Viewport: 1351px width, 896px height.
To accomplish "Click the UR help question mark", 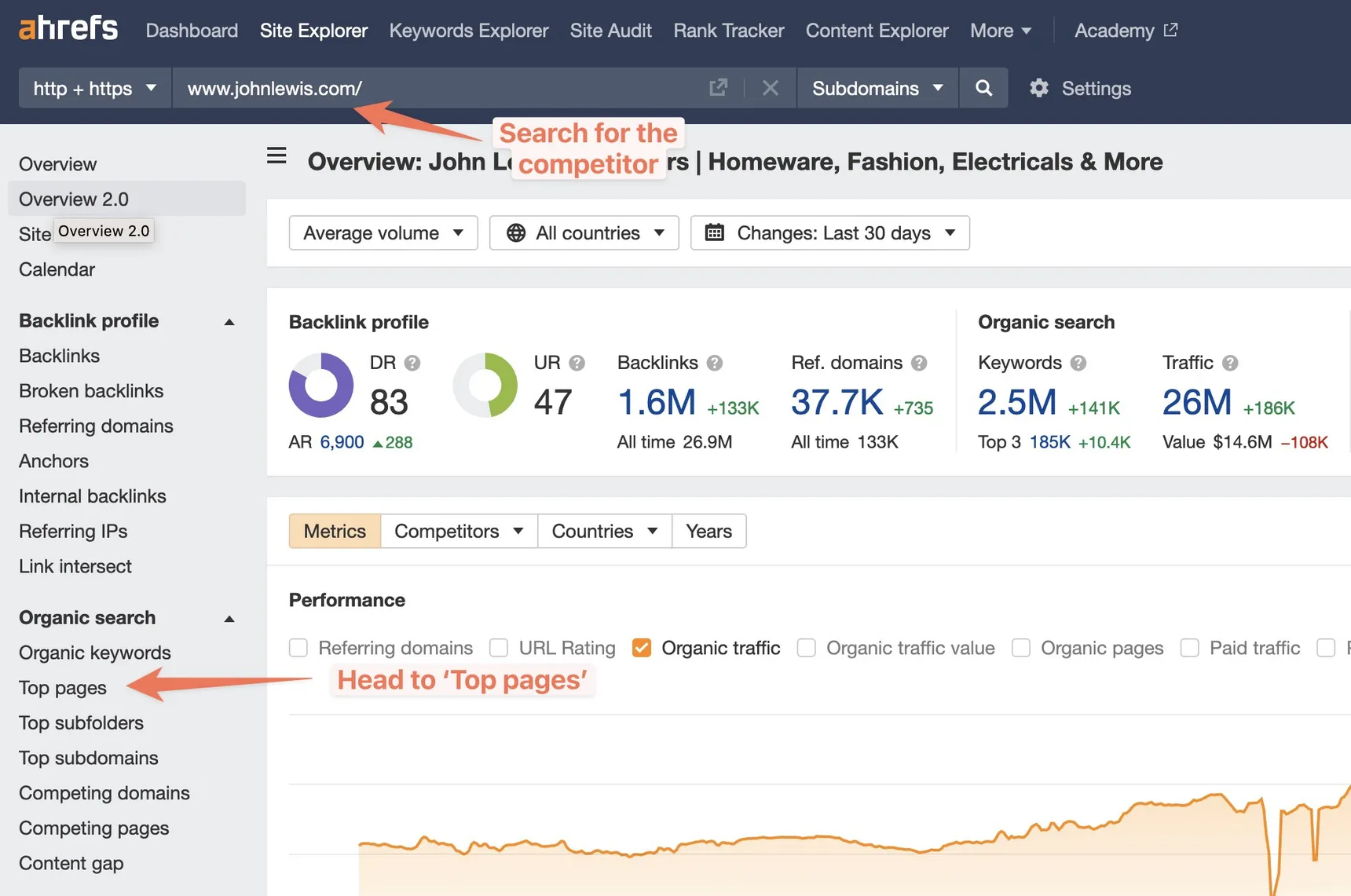I will pos(577,363).
